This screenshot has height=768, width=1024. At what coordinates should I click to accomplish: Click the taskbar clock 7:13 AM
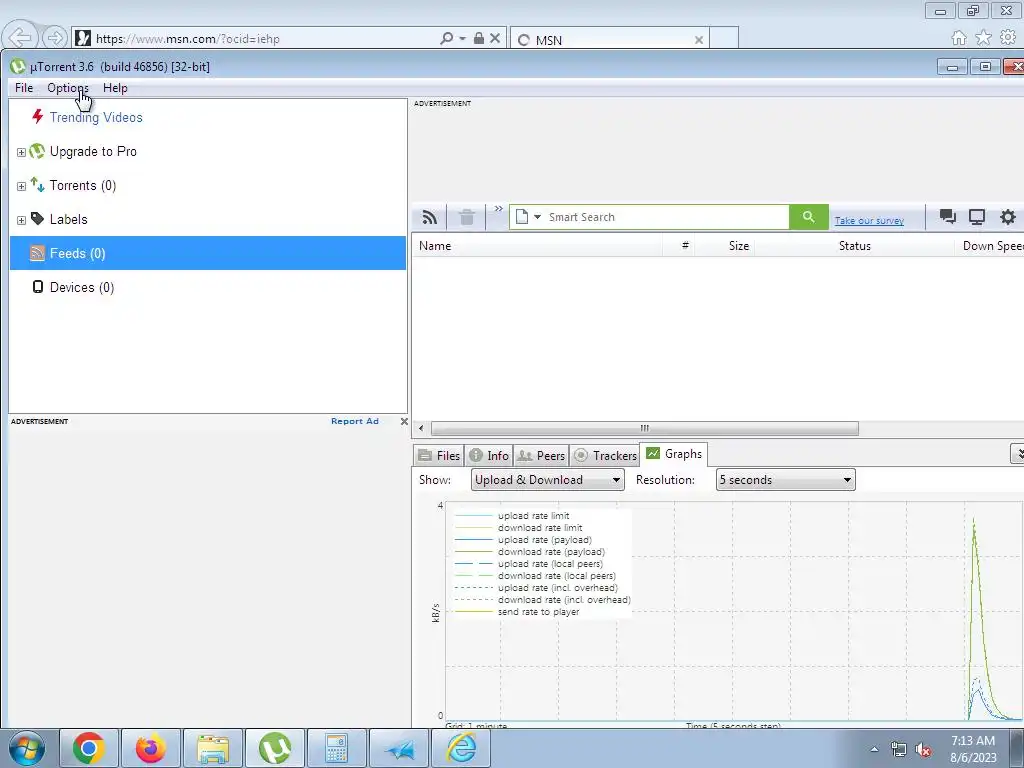tap(973, 741)
